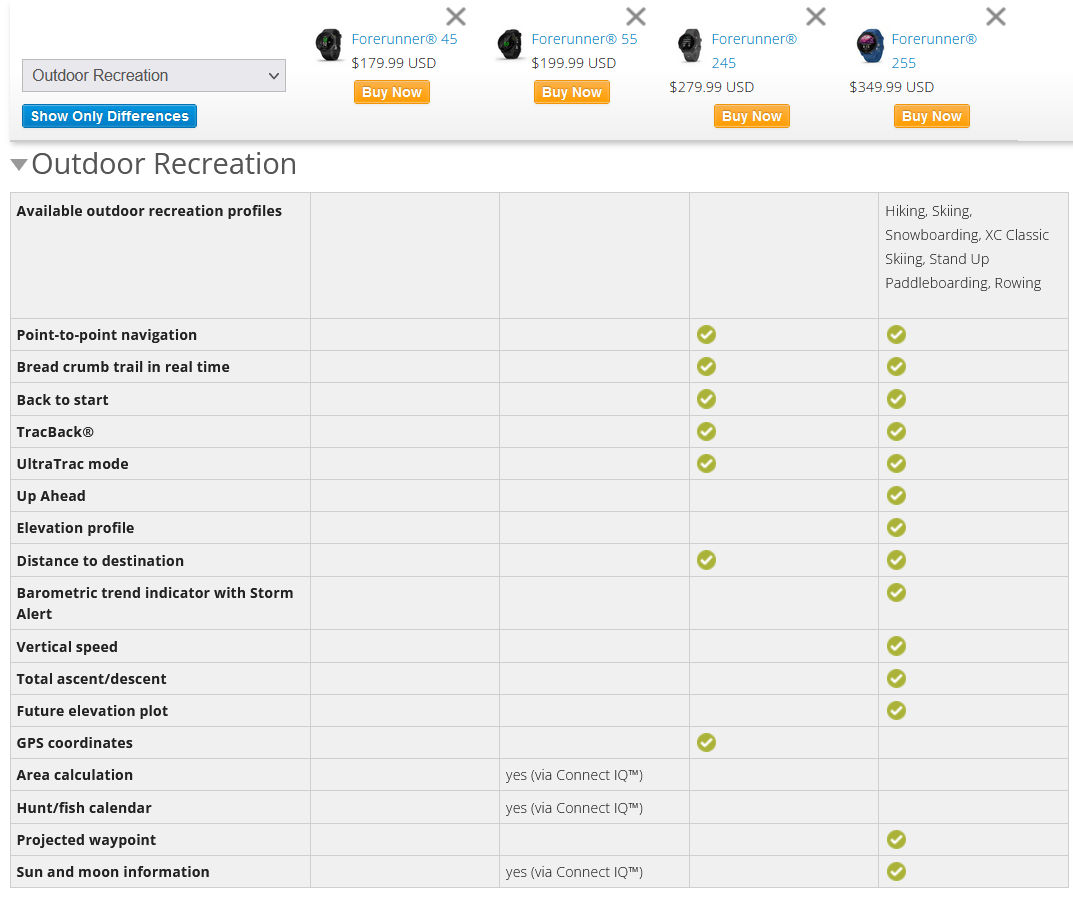Image resolution: width=1073 pixels, height=901 pixels.
Task: Click Forerunner 245 Point-to-point navigation checkmark
Action: tap(706, 335)
